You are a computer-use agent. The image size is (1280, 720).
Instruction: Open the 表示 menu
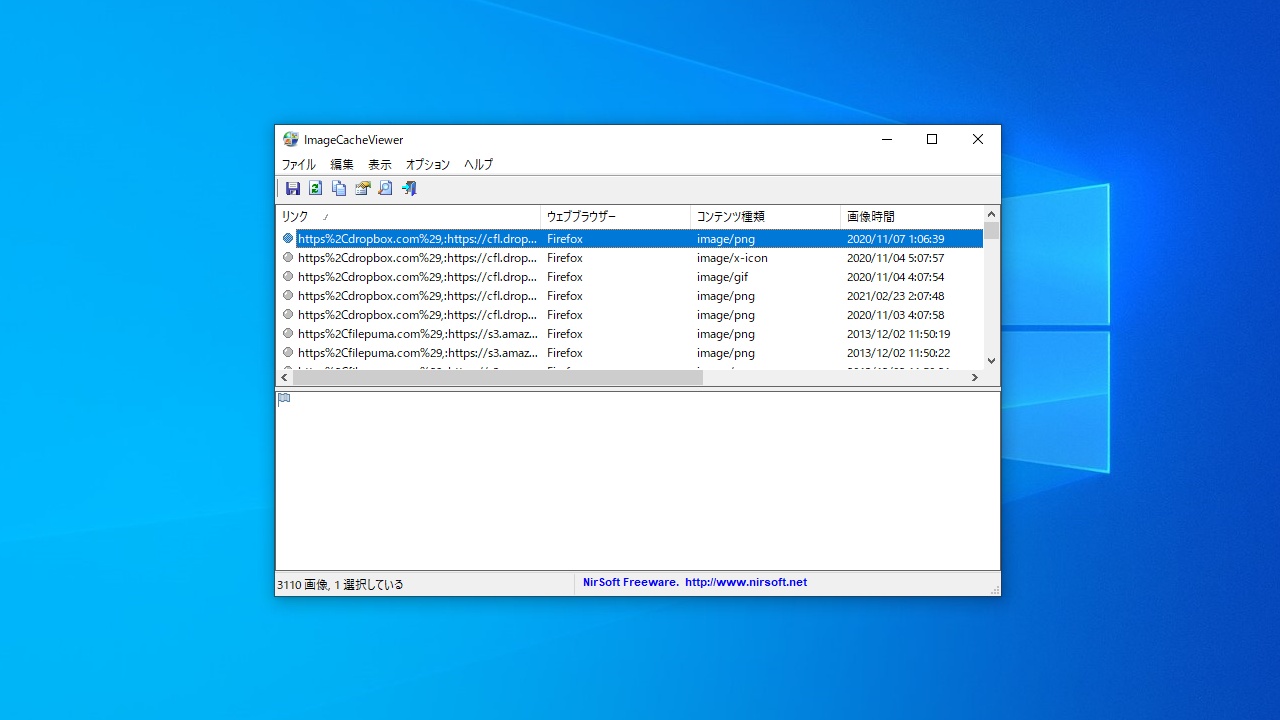pyautogui.click(x=380, y=164)
